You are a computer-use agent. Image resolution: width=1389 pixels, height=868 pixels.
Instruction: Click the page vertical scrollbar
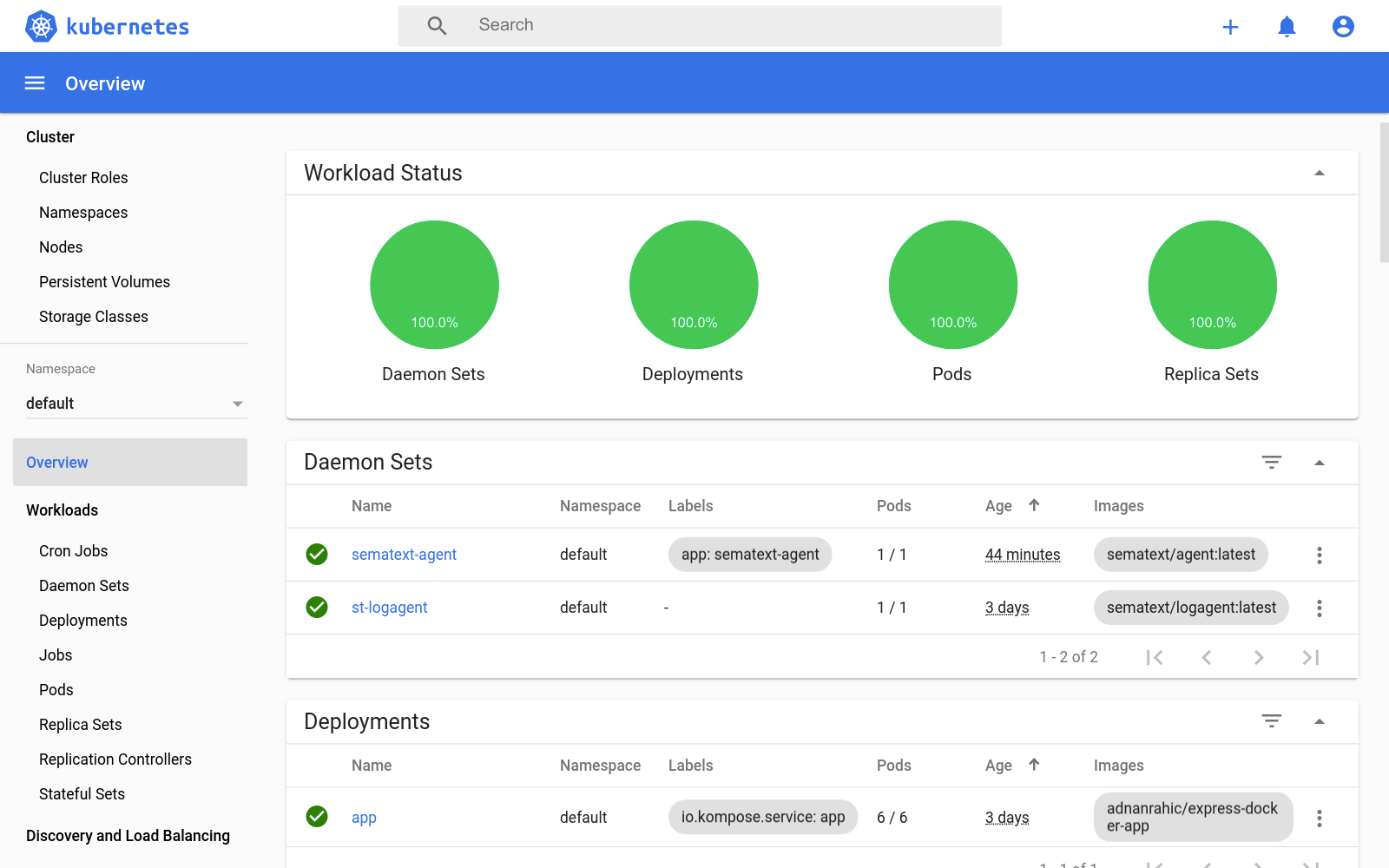(x=1384, y=193)
